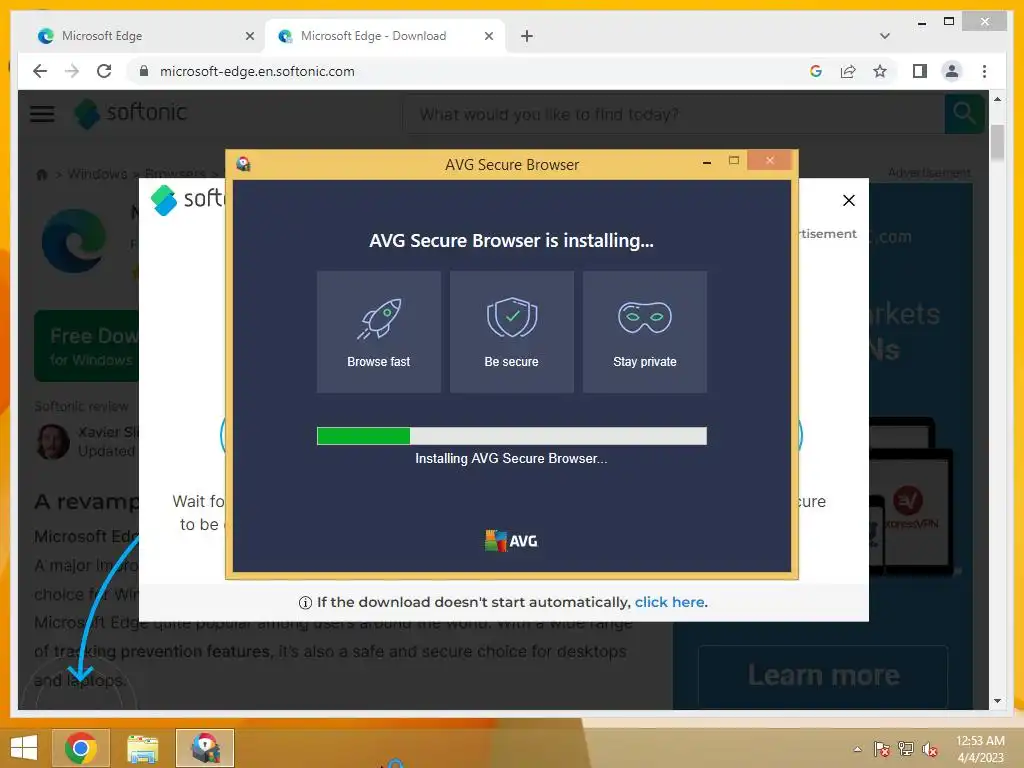Click the AVG installer taskbar icon
1024x768 pixels.
pyautogui.click(x=205, y=748)
